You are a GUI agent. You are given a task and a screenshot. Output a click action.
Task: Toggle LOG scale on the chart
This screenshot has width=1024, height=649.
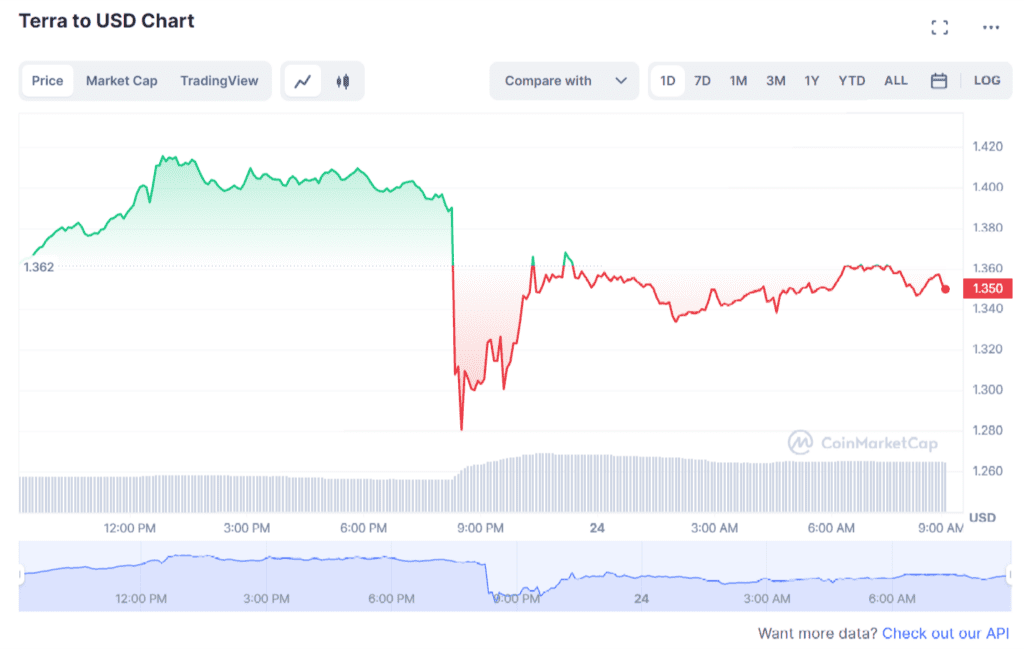click(x=986, y=80)
